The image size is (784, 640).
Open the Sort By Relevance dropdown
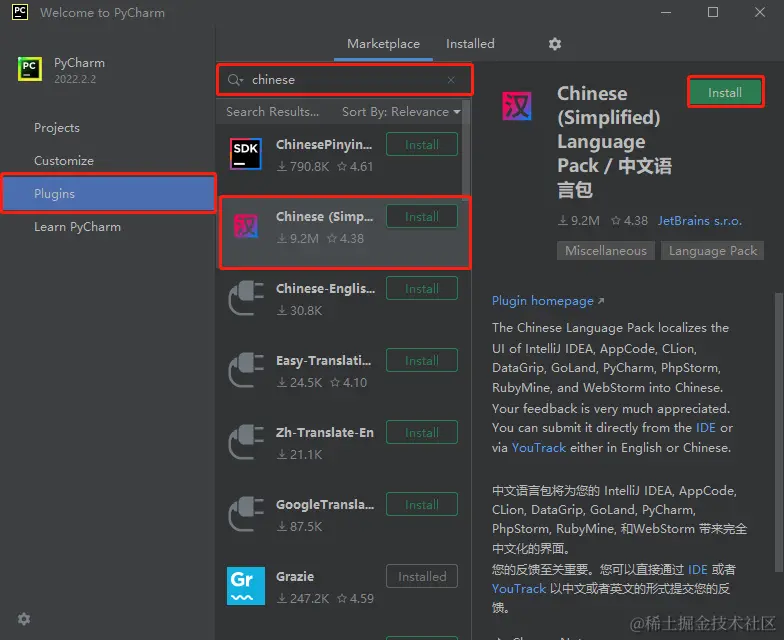click(x=401, y=112)
